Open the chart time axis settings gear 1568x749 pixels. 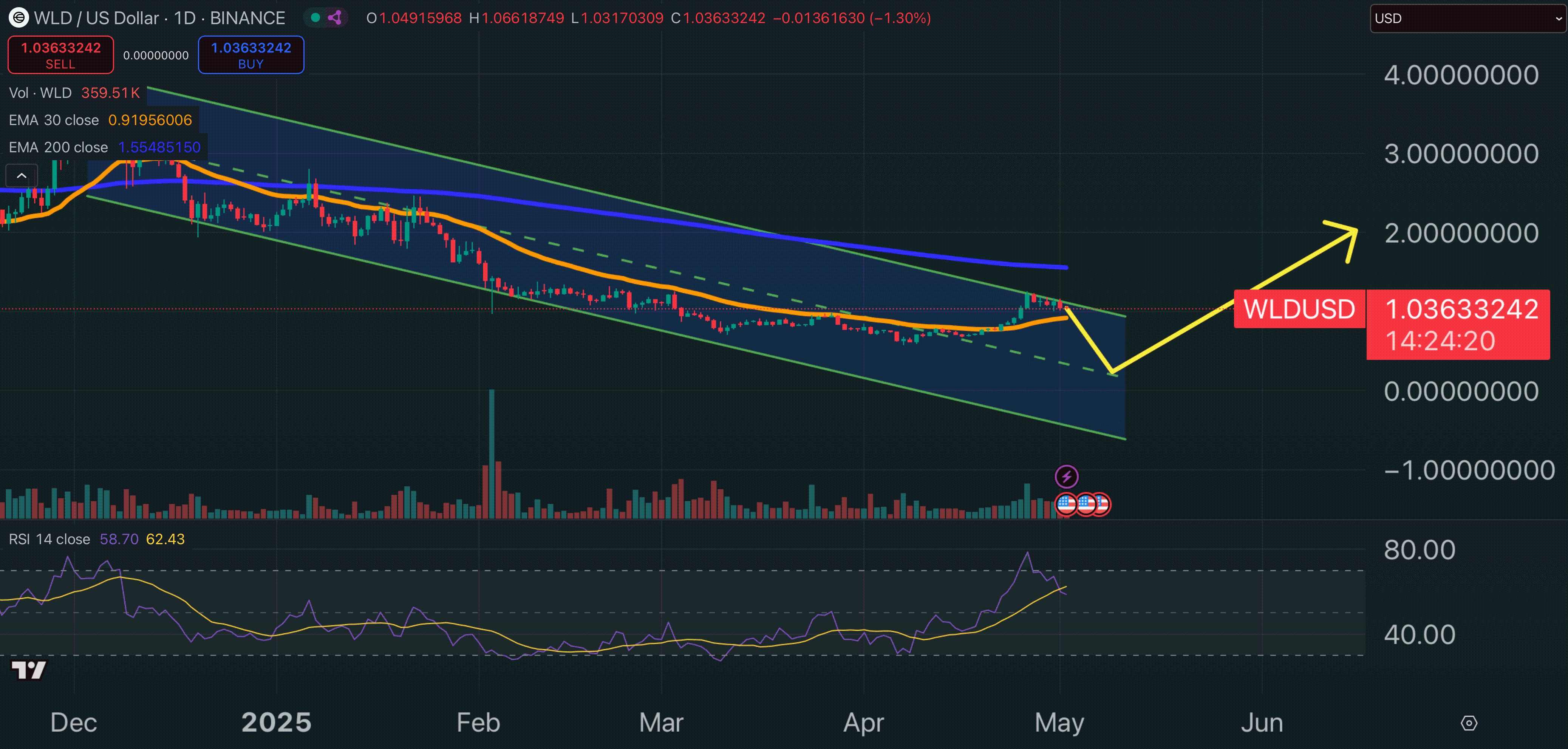tap(1469, 723)
